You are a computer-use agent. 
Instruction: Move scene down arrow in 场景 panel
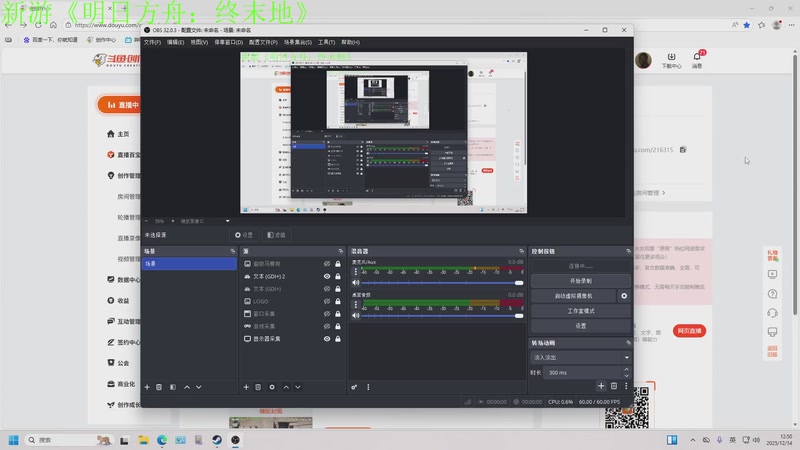point(199,387)
